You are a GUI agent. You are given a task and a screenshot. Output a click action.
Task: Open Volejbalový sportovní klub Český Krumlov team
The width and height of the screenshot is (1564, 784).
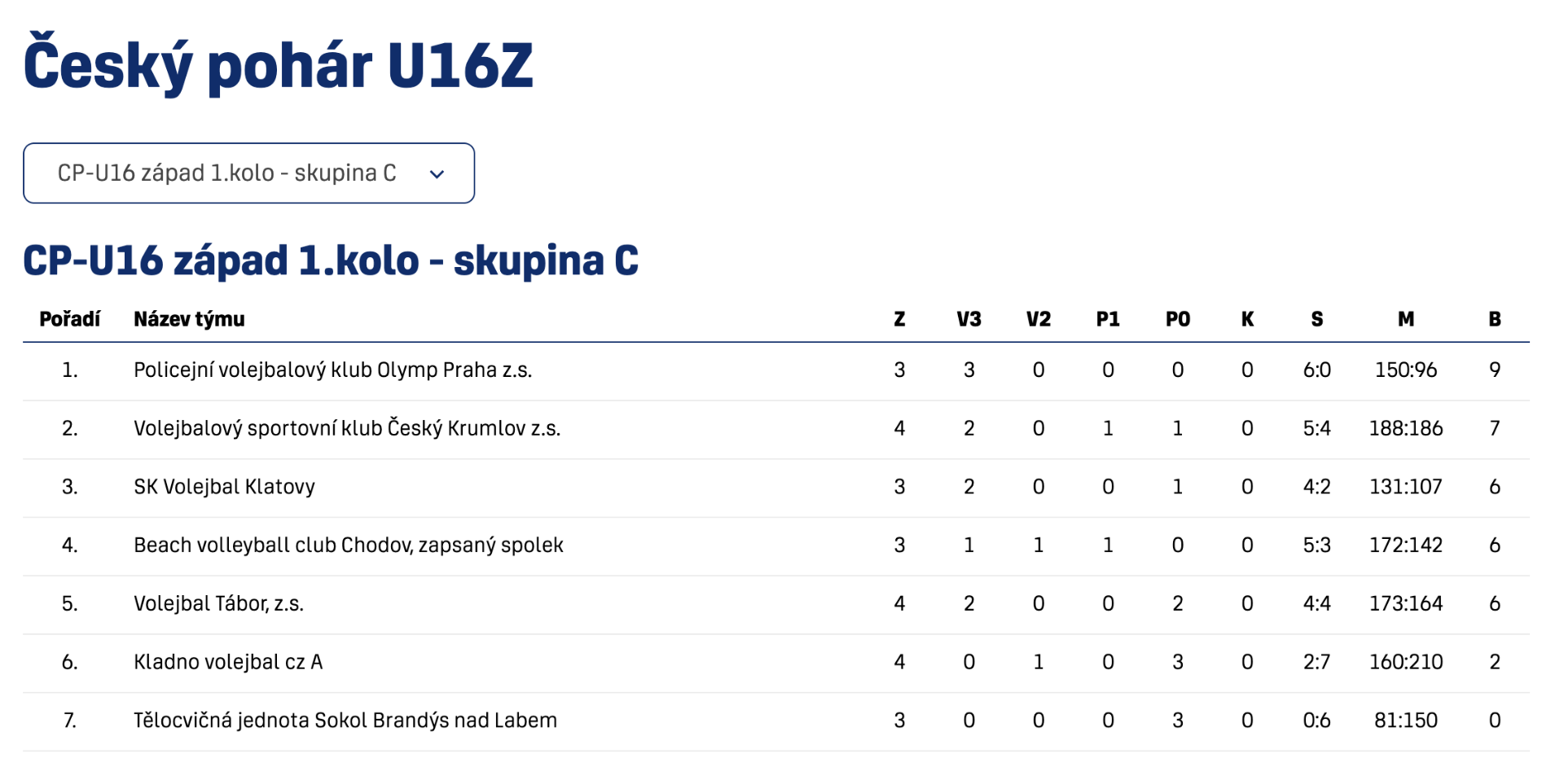click(x=347, y=428)
